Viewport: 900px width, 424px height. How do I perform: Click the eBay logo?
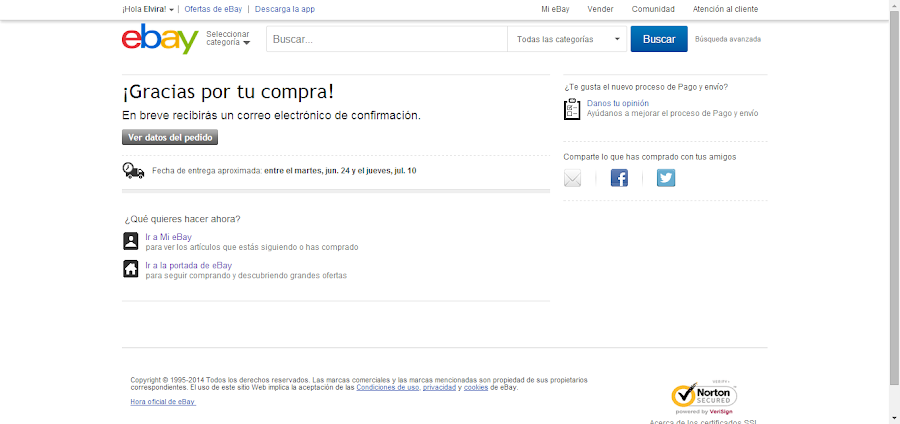pyautogui.click(x=160, y=39)
